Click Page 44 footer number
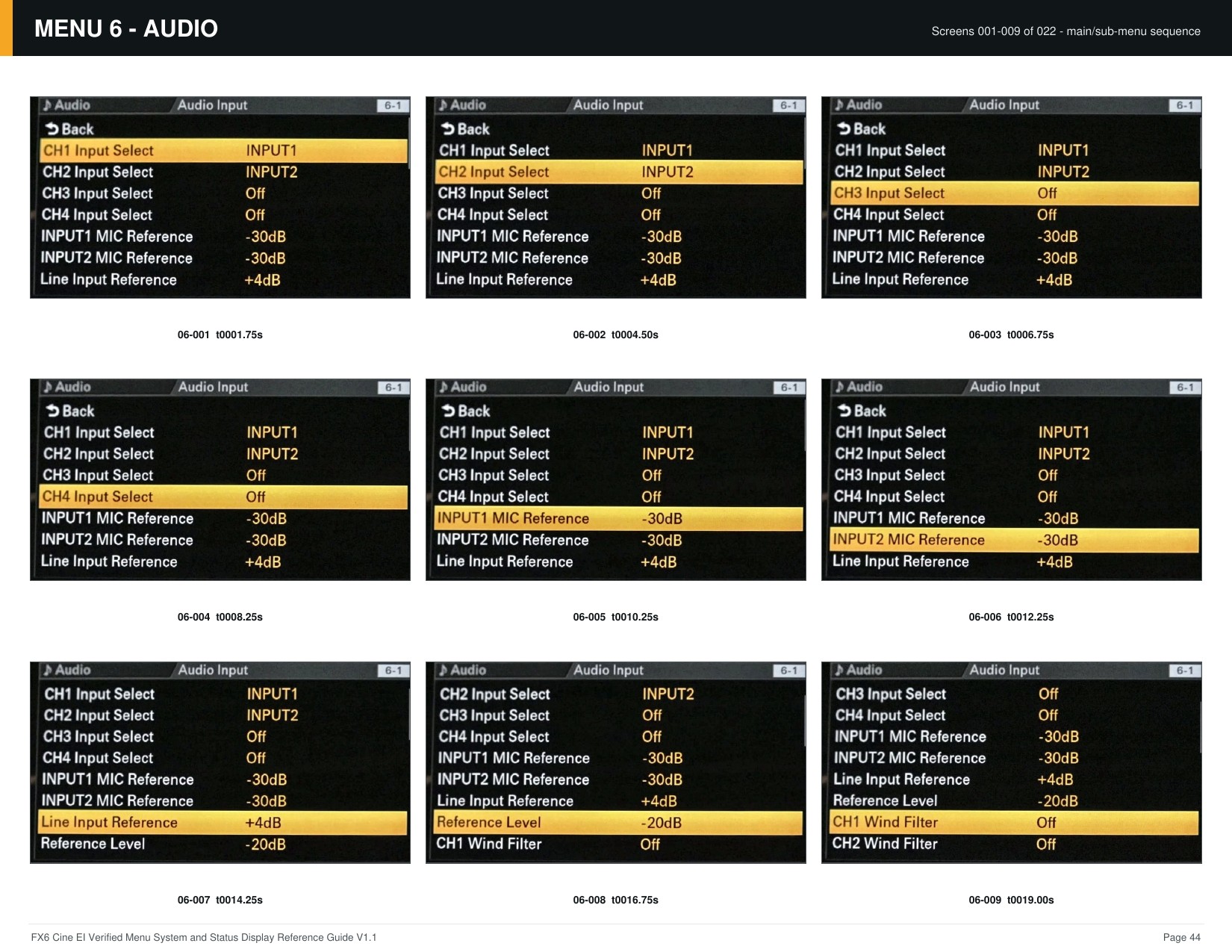Screen dimensions: 1232x952 [x=1182, y=938]
